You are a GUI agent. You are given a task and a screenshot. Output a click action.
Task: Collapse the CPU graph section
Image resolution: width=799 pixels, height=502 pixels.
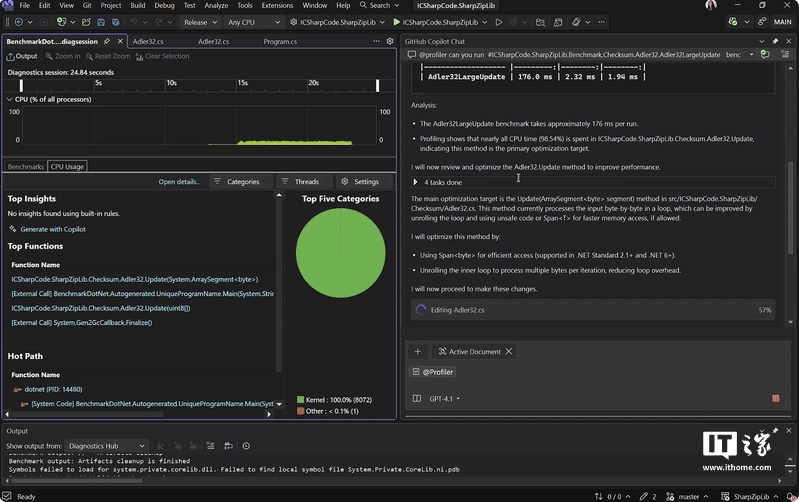click(9, 99)
